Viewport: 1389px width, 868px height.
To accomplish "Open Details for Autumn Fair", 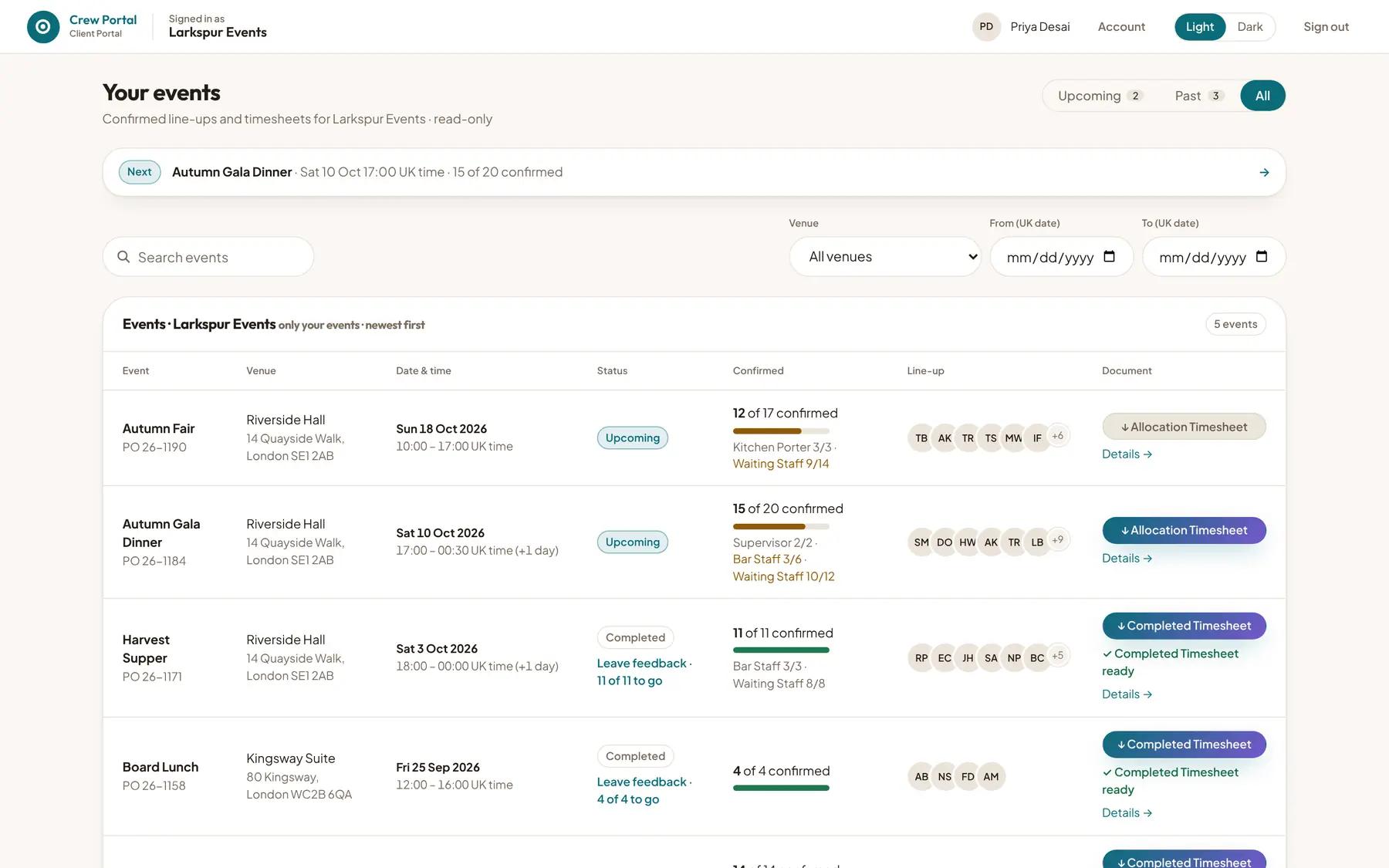I will (1127, 454).
